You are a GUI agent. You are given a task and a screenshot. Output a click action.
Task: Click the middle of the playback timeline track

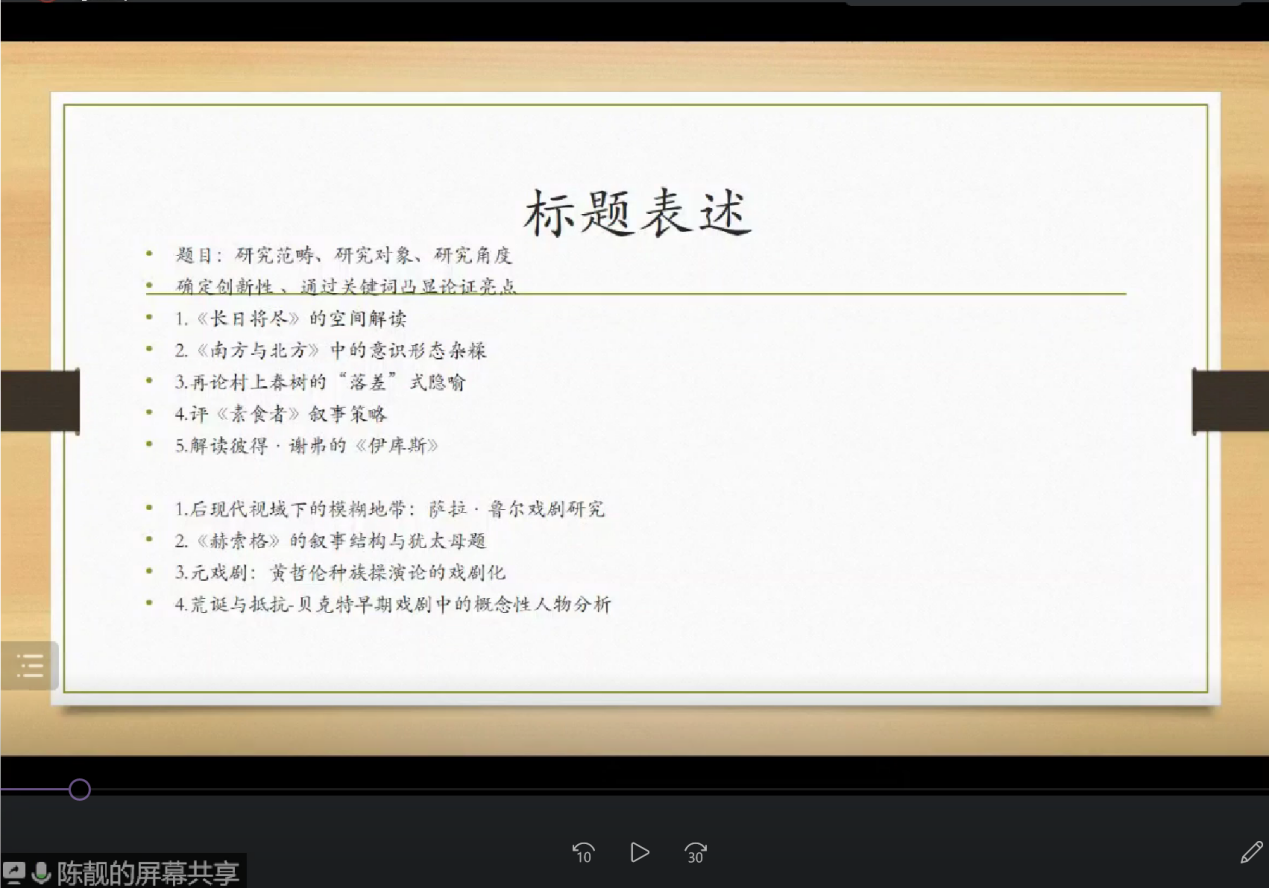[634, 790]
